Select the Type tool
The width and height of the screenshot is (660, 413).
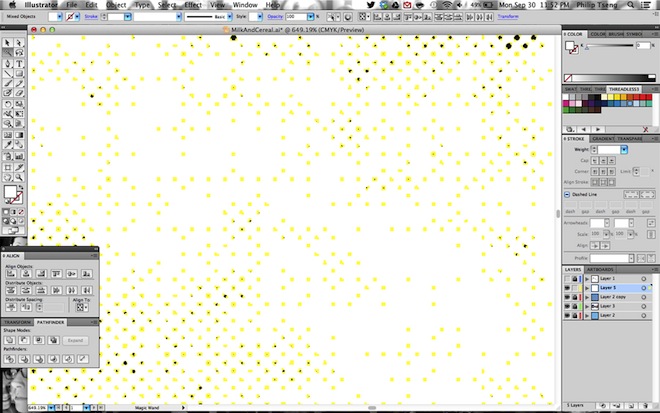(19, 64)
